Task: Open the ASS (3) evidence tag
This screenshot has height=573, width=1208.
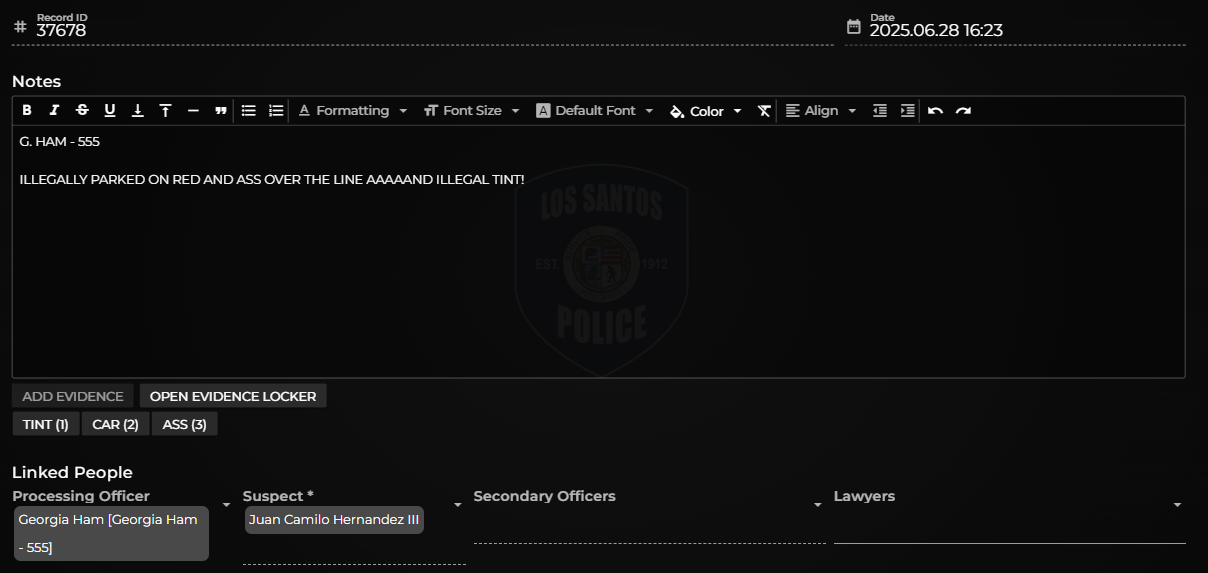Action: 184,424
